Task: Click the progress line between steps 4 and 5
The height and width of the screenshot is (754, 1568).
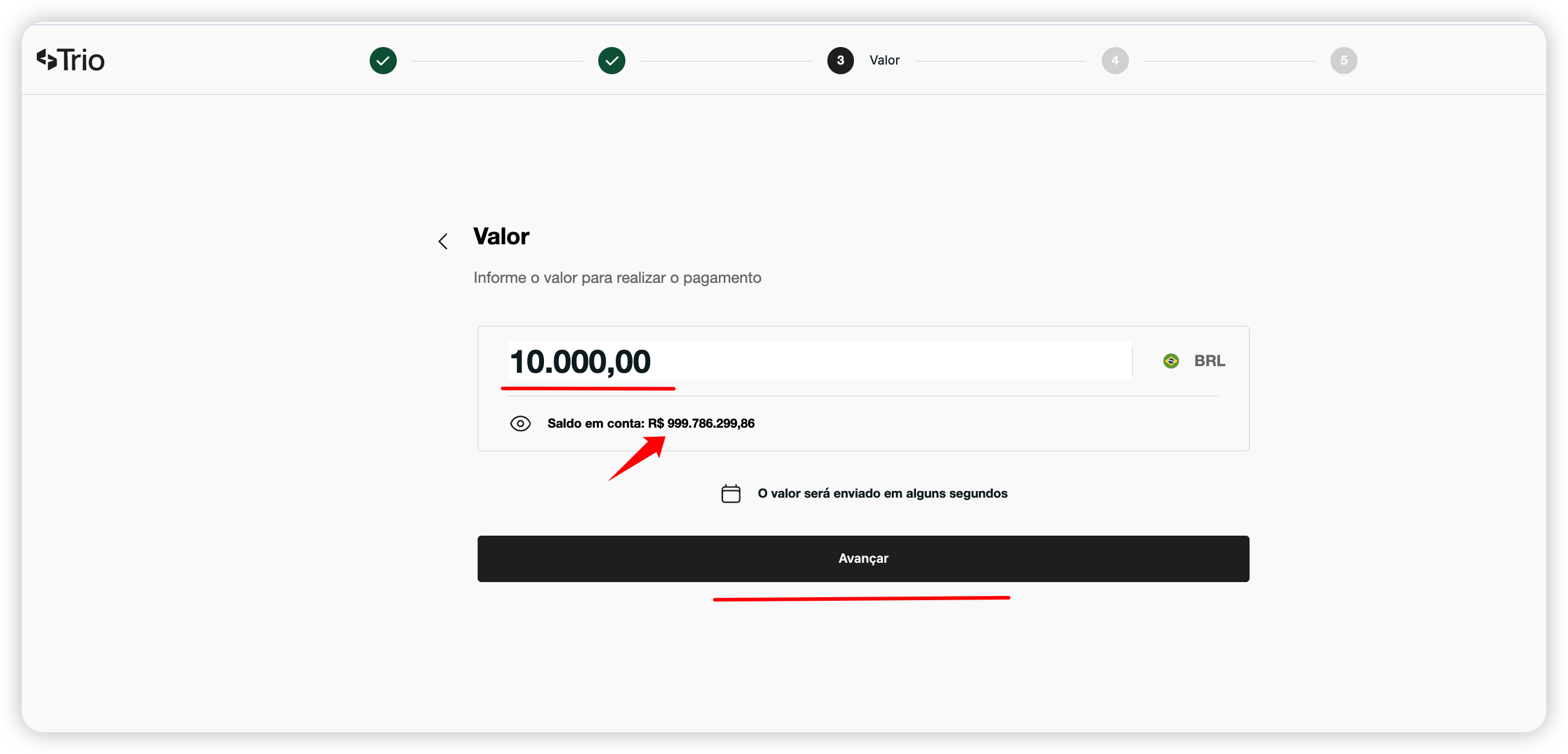Action: [x=1229, y=61]
